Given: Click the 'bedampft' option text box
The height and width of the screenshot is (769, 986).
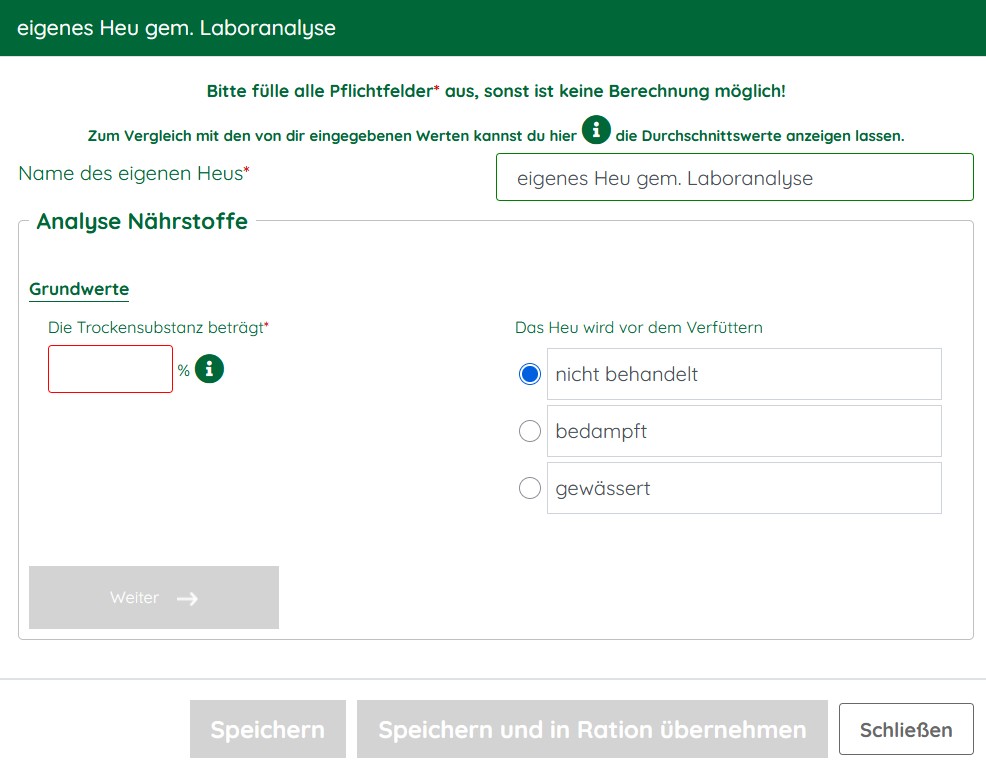Looking at the screenshot, I should point(743,431).
